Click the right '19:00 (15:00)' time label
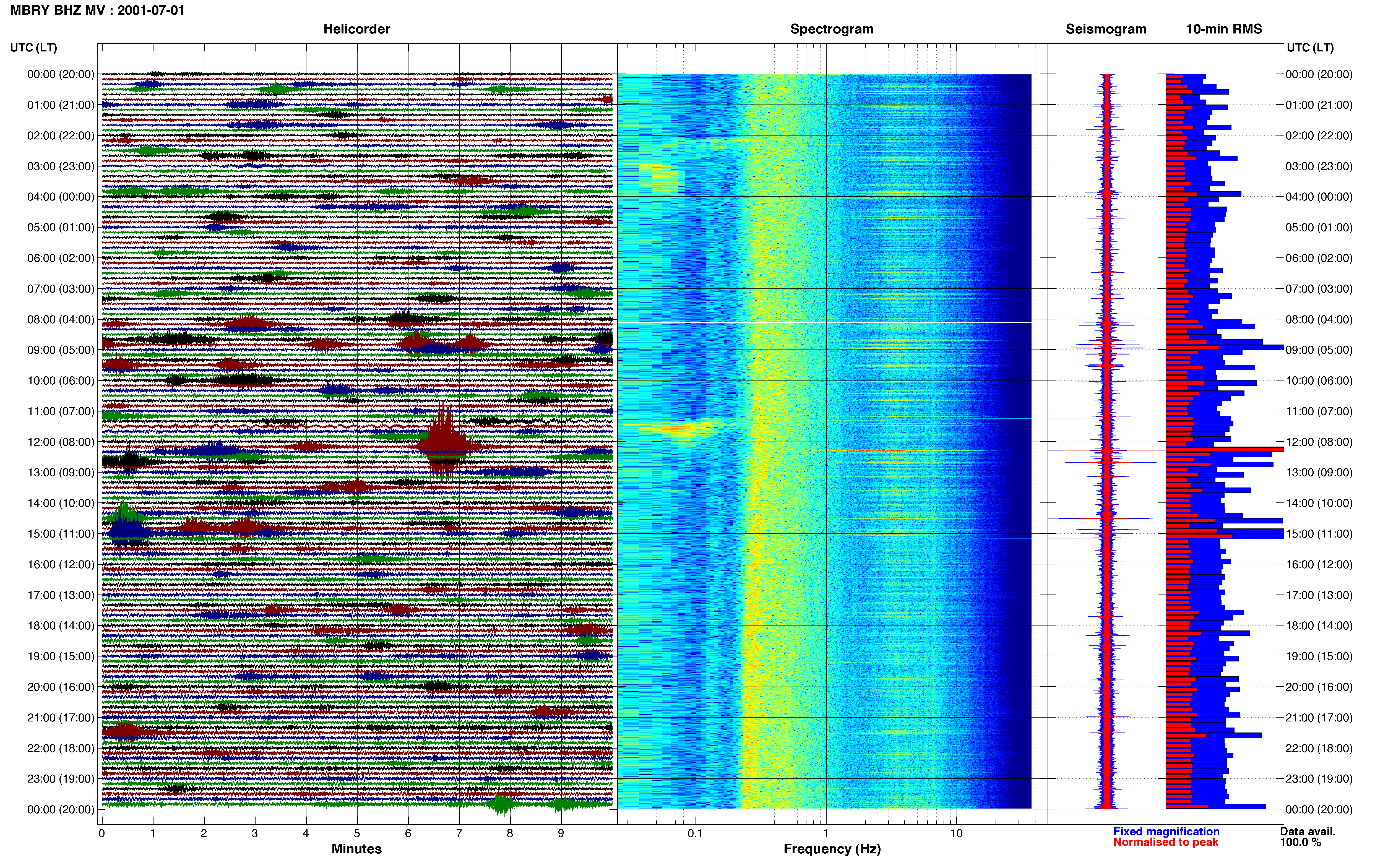The height and width of the screenshot is (868, 1388). click(x=1319, y=656)
